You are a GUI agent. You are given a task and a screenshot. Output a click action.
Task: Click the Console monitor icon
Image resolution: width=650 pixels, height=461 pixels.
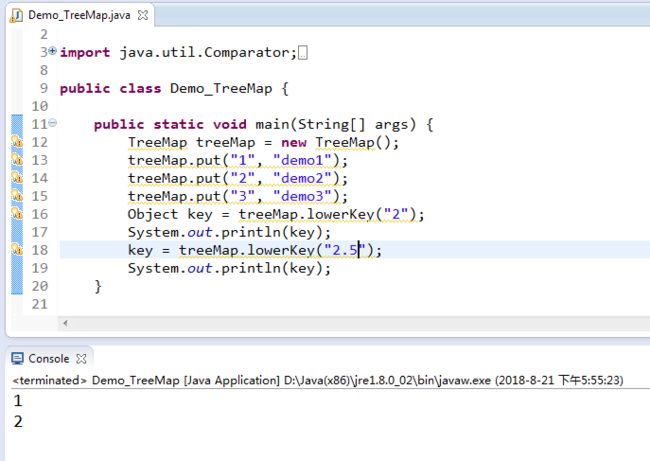pos(17,359)
